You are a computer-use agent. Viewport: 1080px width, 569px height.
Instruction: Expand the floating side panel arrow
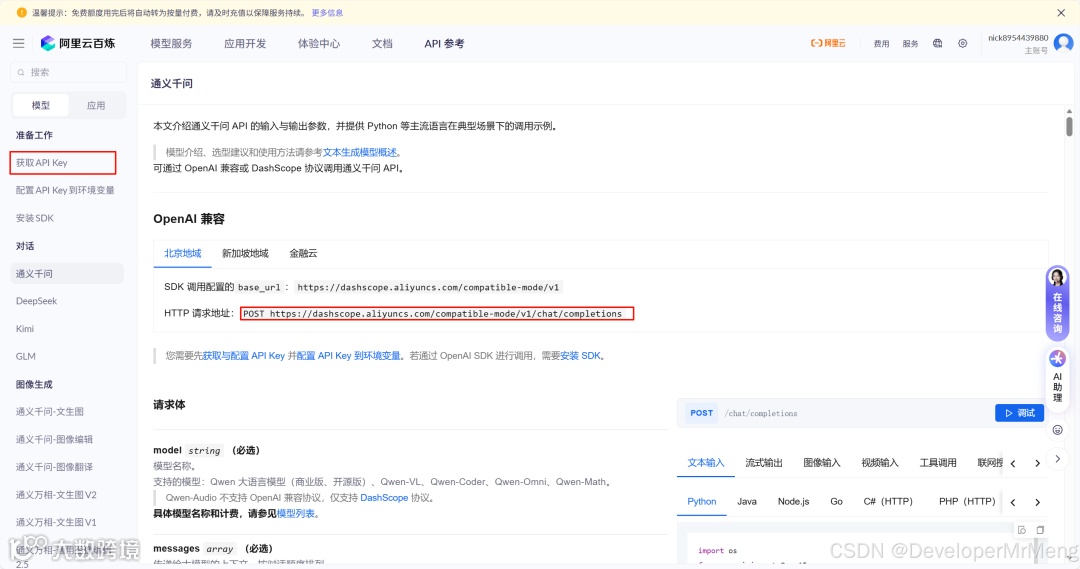(x=1057, y=459)
